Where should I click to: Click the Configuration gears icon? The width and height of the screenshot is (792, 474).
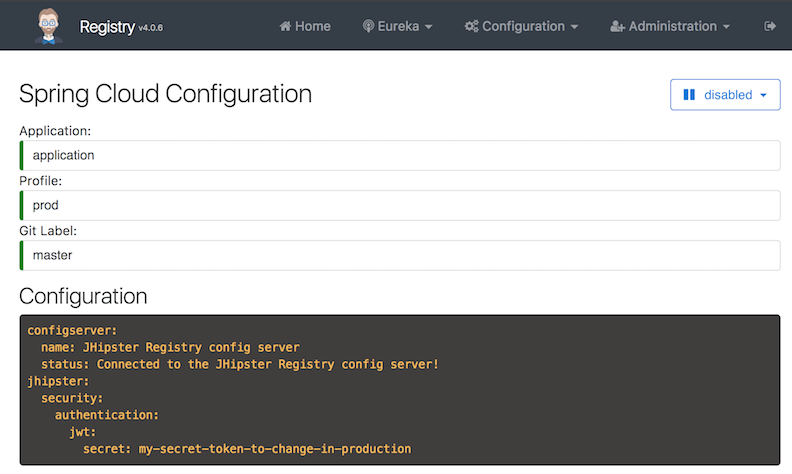click(471, 26)
